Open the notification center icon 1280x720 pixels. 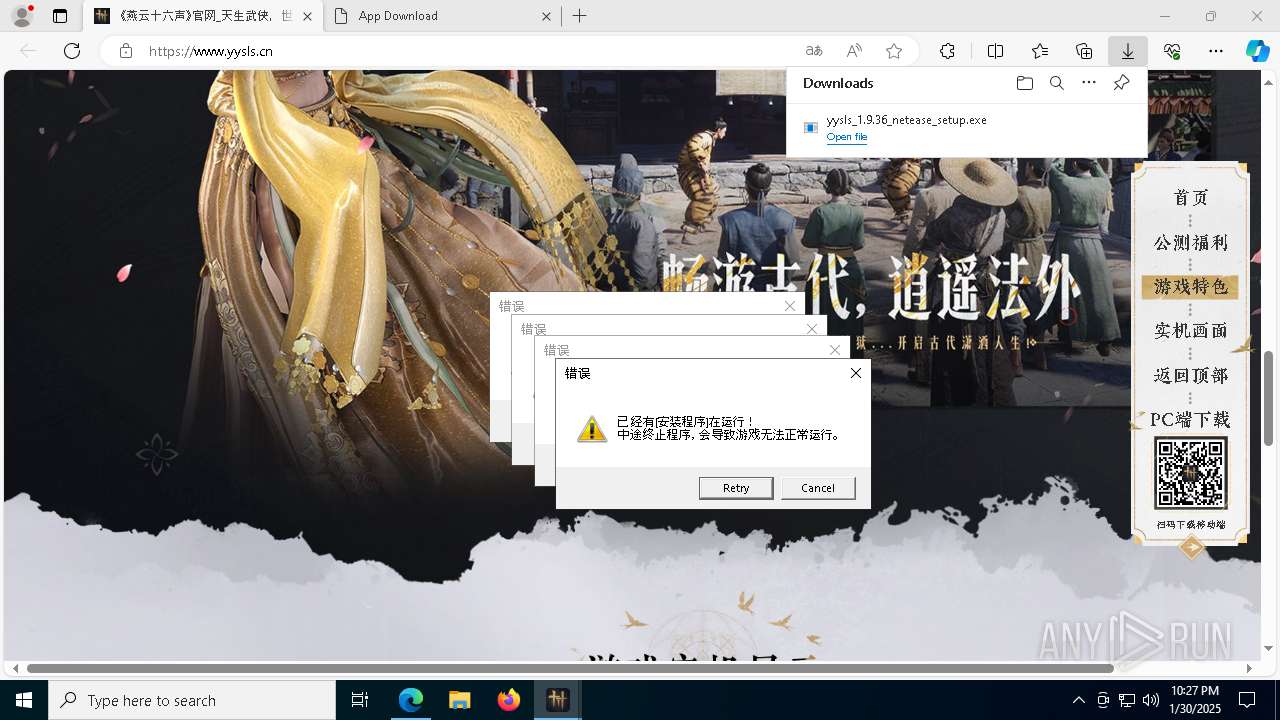point(1247,700)
